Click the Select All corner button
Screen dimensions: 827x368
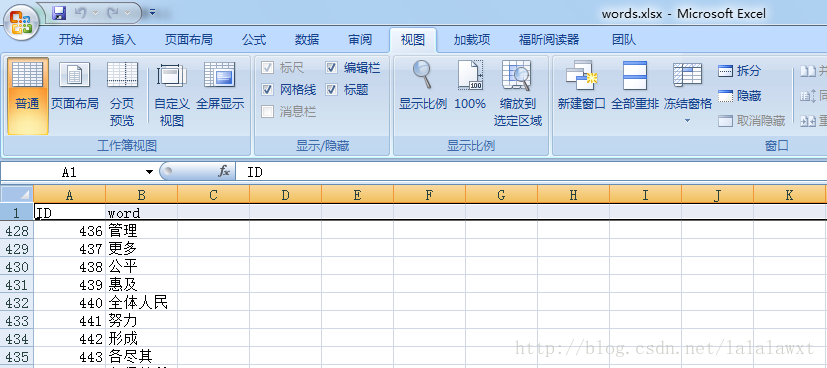click(17, 195)
